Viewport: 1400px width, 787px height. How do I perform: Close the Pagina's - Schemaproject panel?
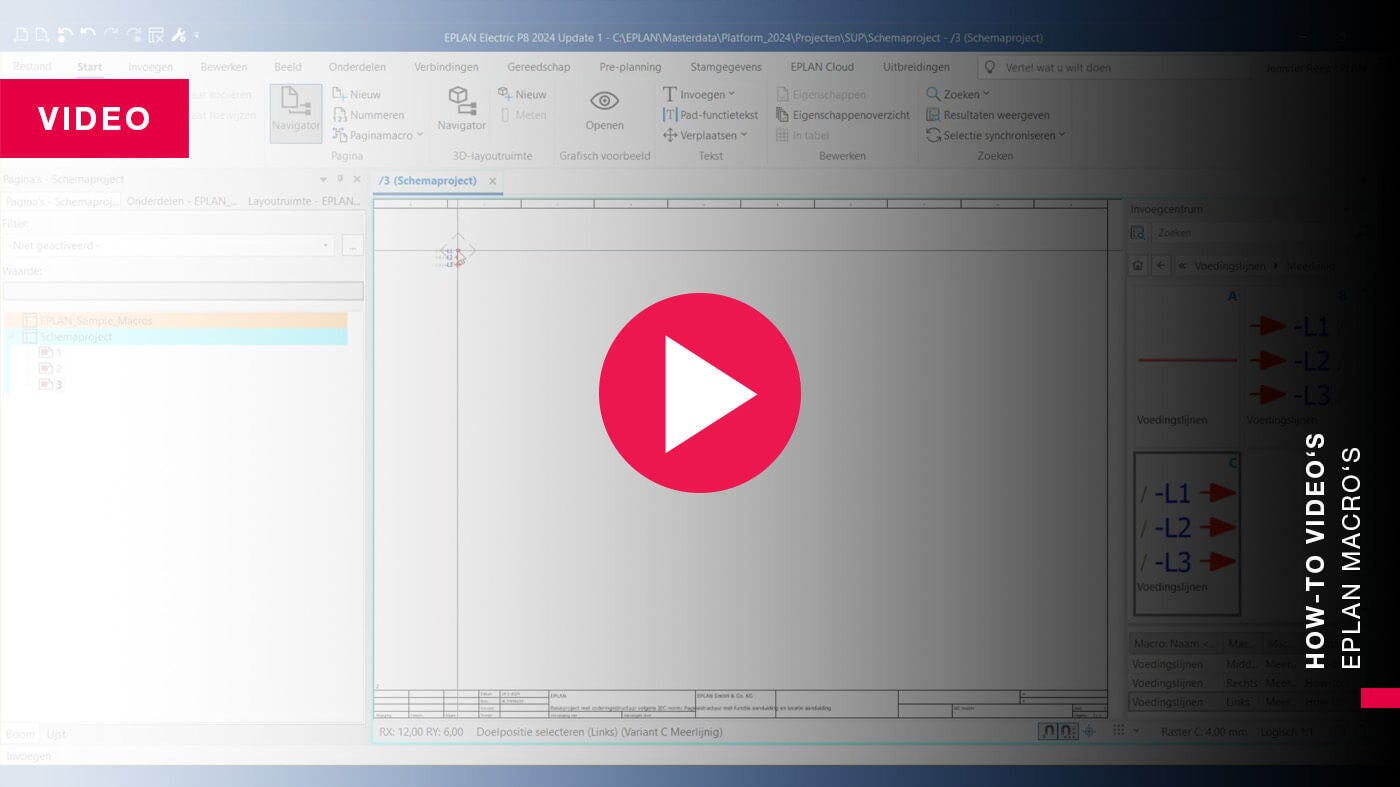point(357,179)
